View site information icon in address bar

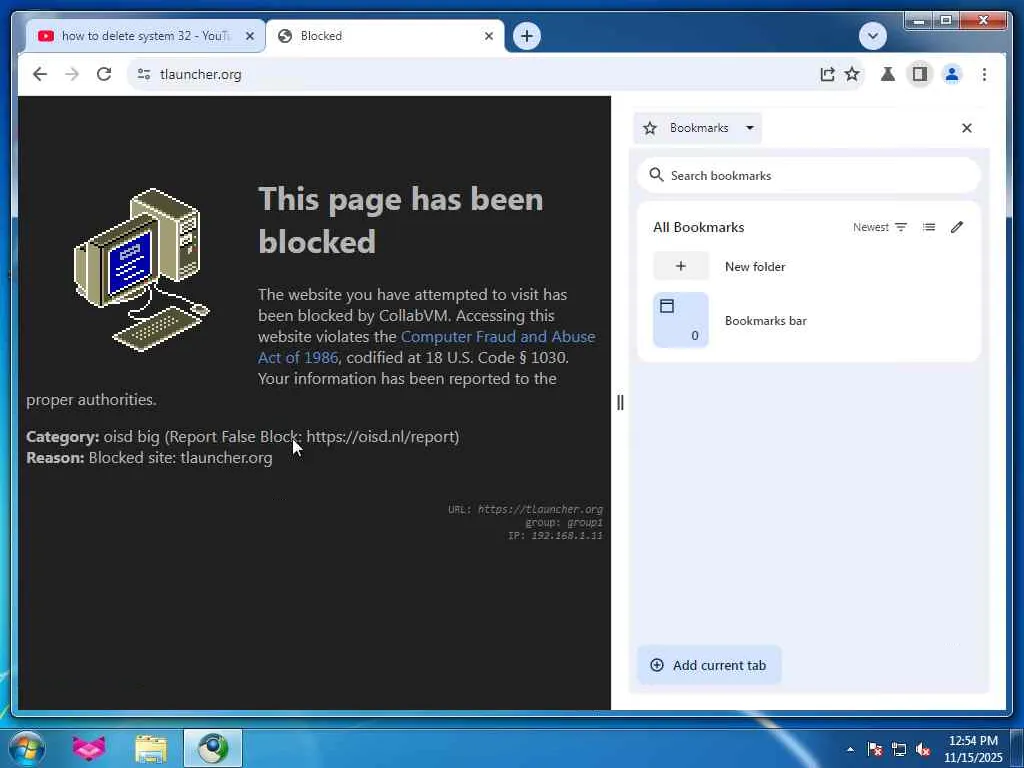(144, 74)
